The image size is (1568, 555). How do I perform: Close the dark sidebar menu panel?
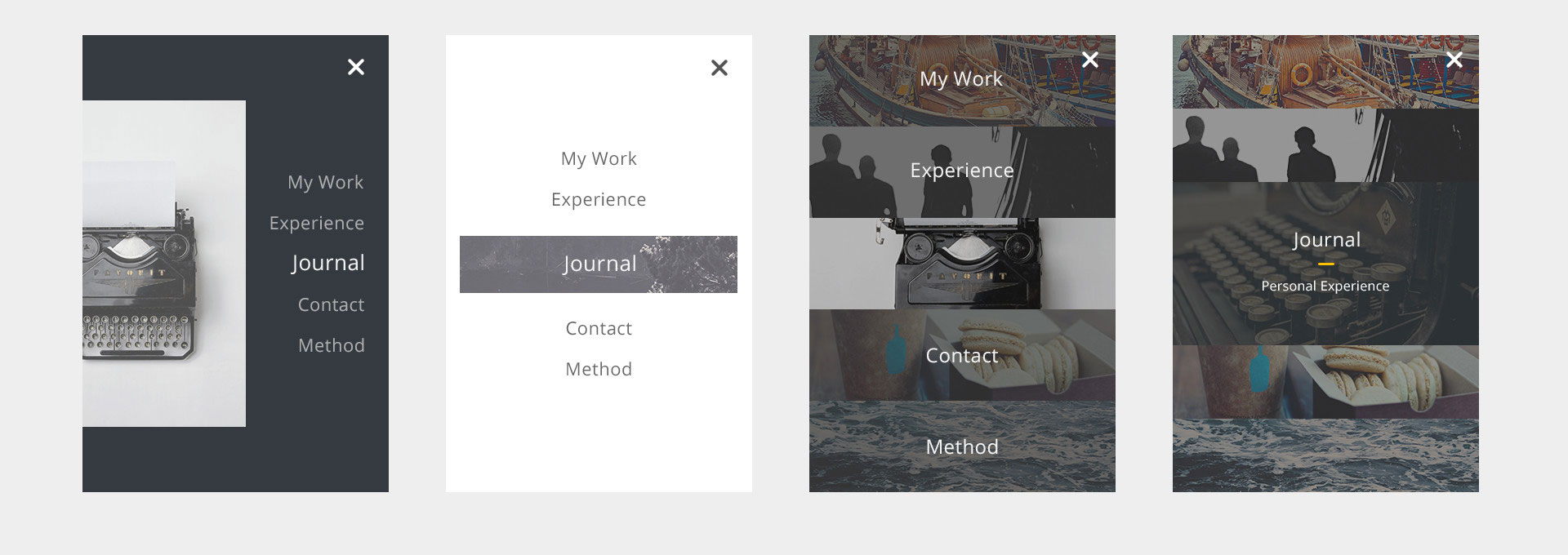(355, 67)
